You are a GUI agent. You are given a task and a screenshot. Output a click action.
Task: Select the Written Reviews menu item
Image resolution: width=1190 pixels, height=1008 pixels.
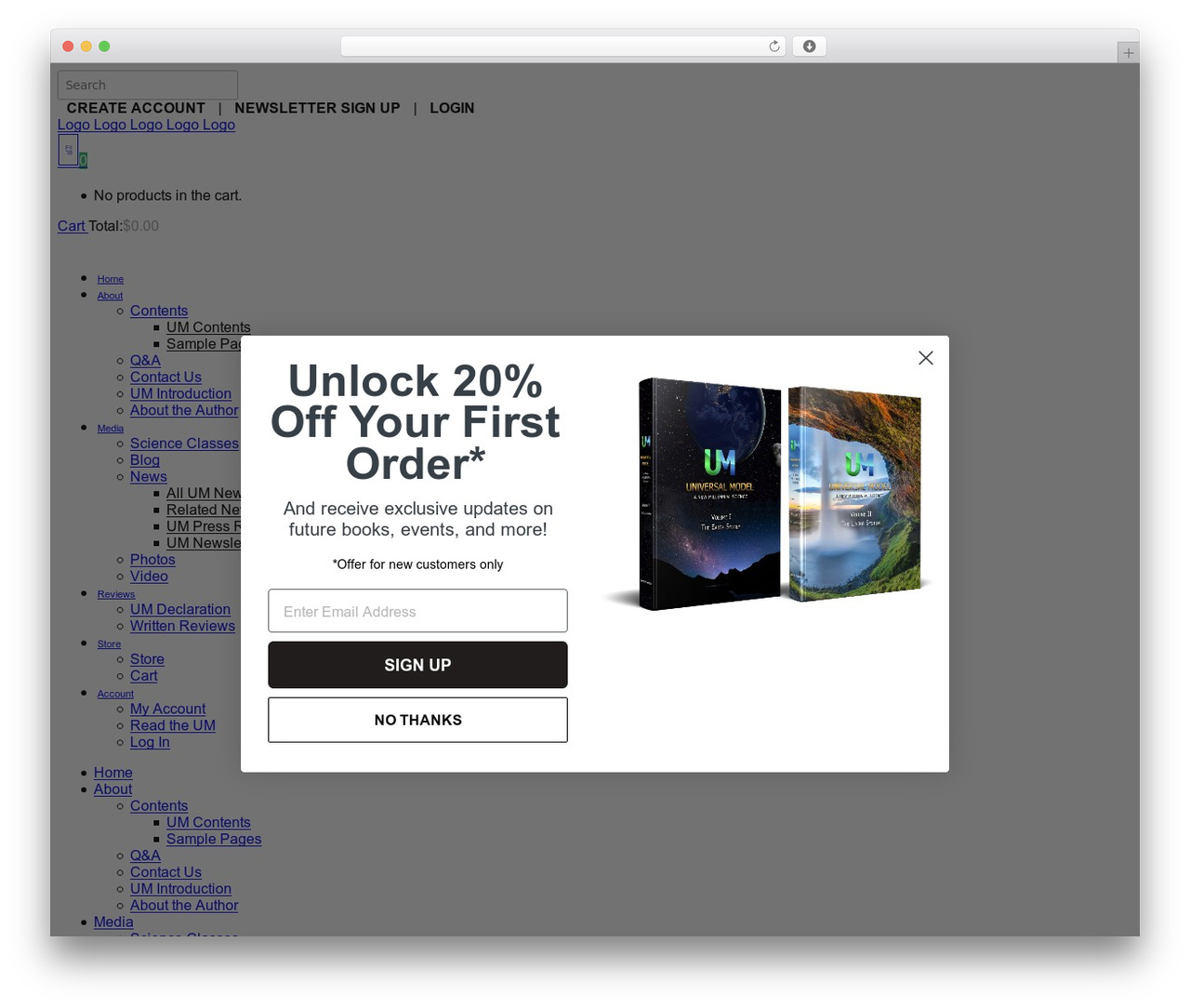[182, 626]
